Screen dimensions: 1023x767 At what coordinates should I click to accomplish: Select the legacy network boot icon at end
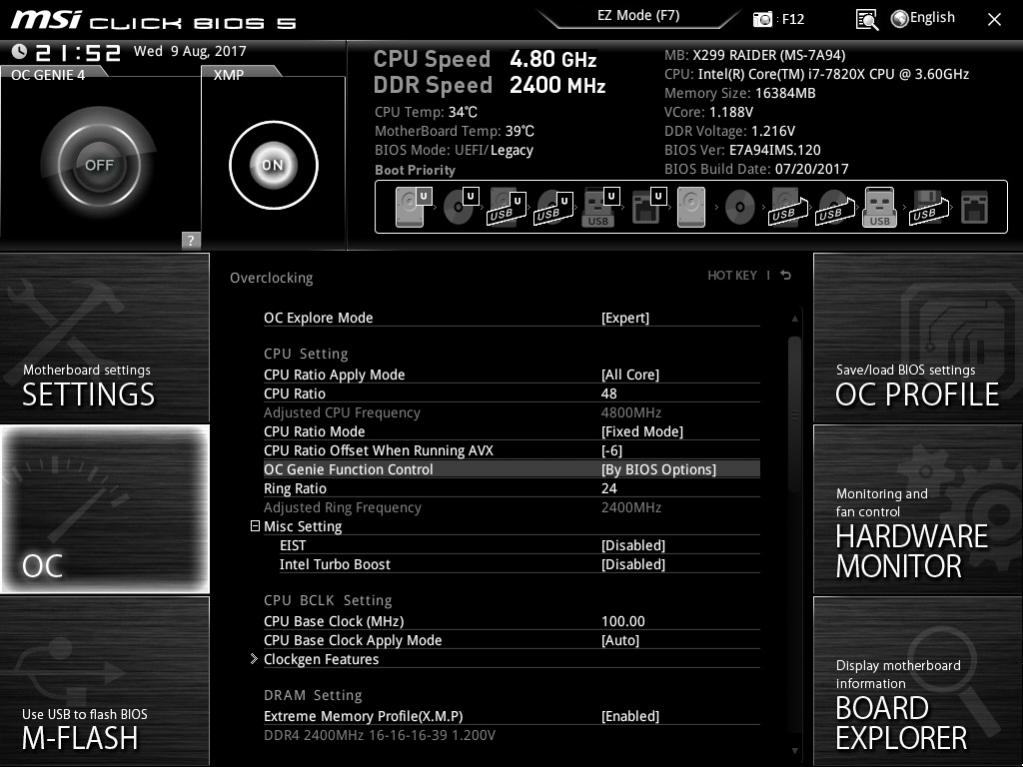click(974, 207)
